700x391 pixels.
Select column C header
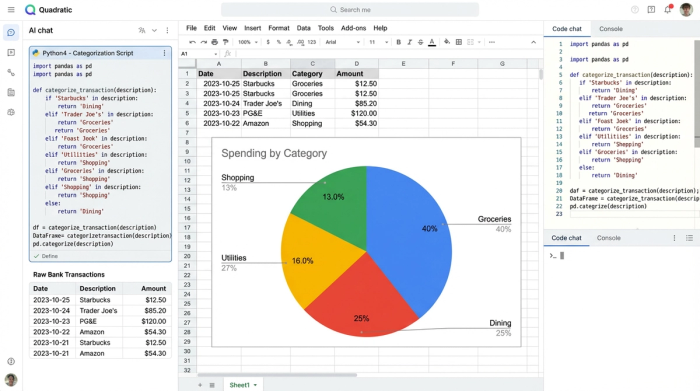[312, 63]
